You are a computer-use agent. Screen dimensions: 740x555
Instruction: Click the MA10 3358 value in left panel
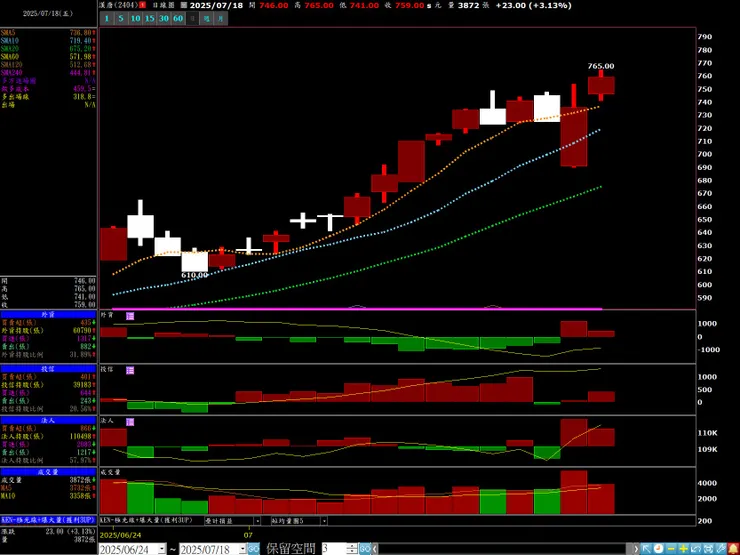click(x=83, y=496)
